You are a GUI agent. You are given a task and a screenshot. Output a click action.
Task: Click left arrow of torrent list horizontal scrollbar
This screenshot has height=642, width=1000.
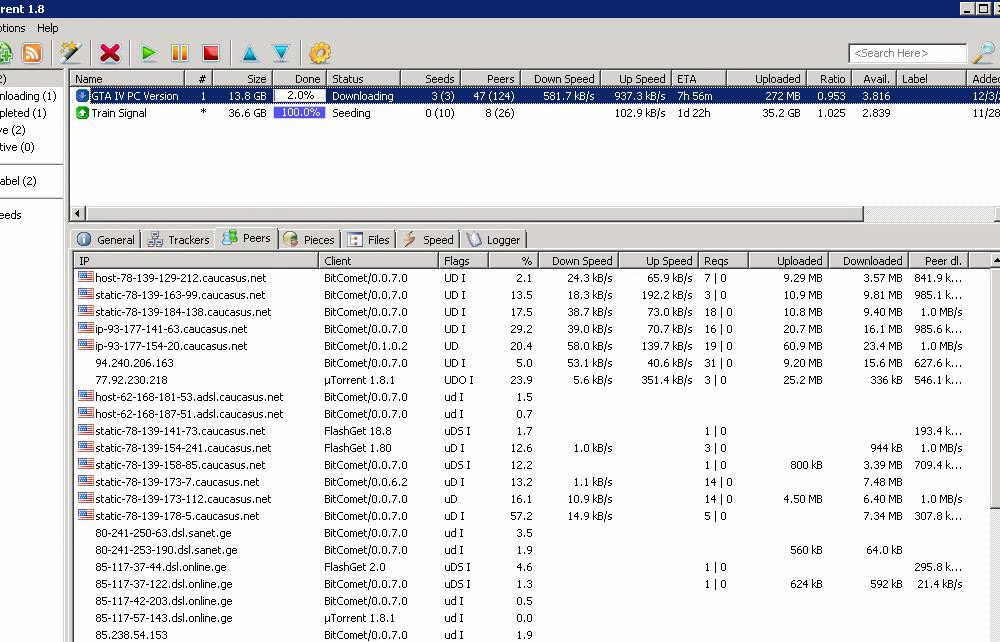tap(78, 214)
